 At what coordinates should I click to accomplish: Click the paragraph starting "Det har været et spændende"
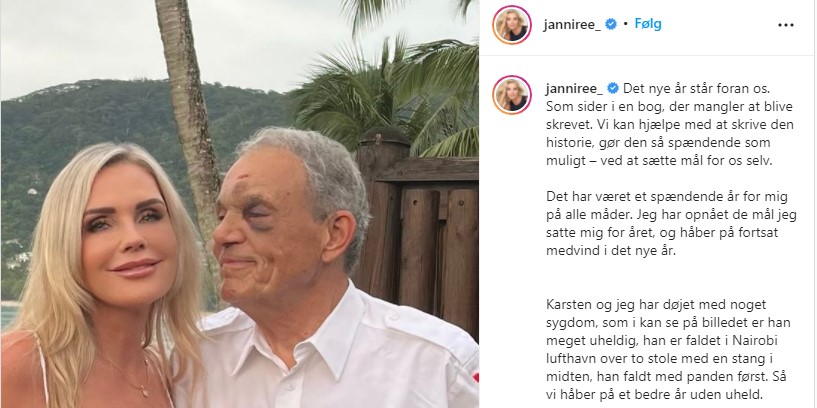coord(671,224)
